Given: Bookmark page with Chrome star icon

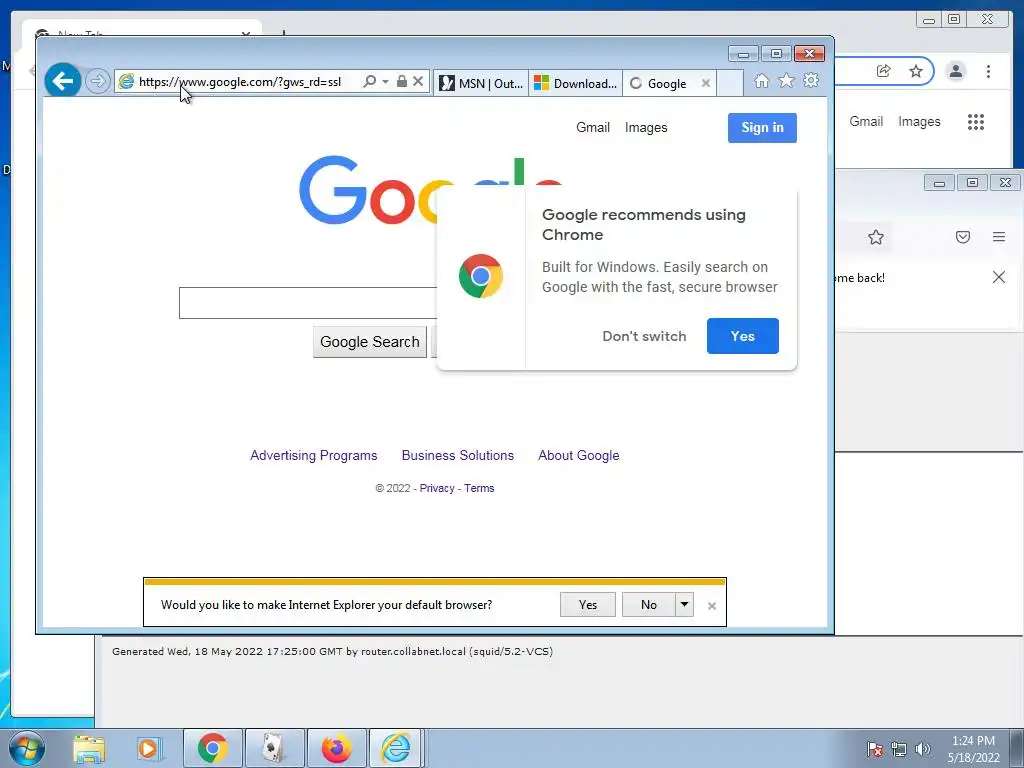Looking at the screenshot, I should coord(916,71).
